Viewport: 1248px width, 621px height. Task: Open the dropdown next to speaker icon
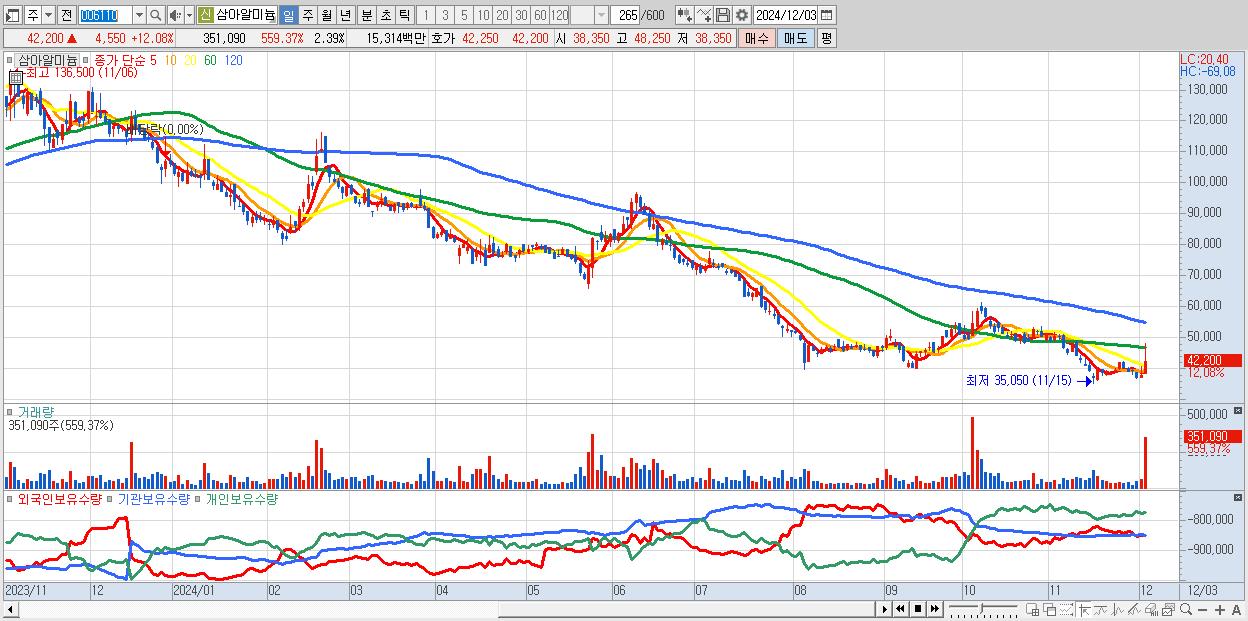(189, 15)
